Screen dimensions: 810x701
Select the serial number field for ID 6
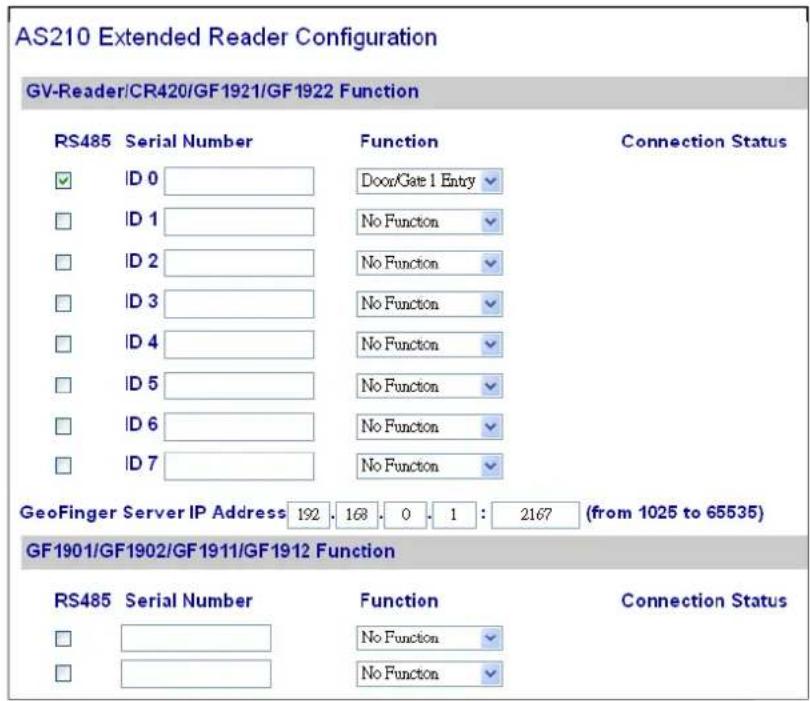tap(239, 427)
